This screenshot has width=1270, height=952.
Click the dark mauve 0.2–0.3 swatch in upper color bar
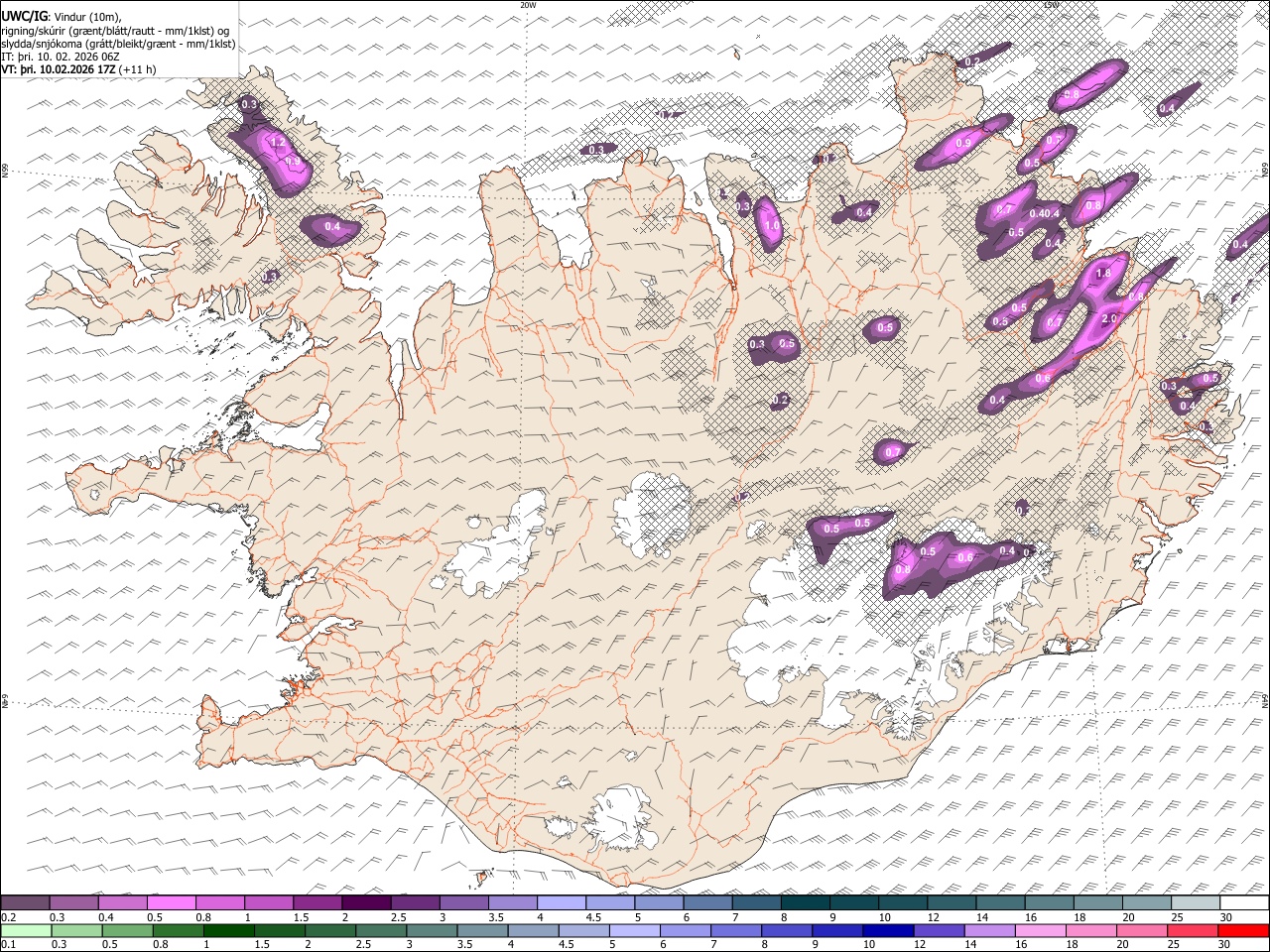tap(26, 902)
